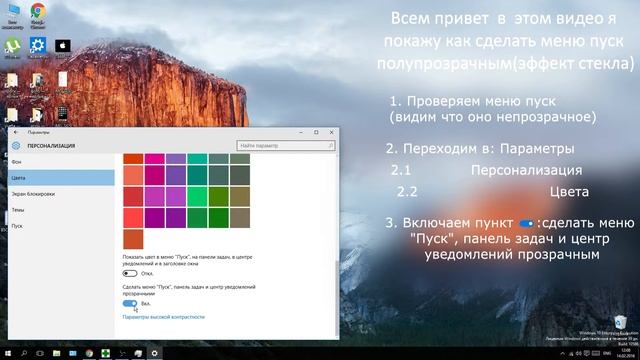Screen dimensions: 640x360
Task: Select the Apple logo desktop icon
Action: [x=62, y=48]
